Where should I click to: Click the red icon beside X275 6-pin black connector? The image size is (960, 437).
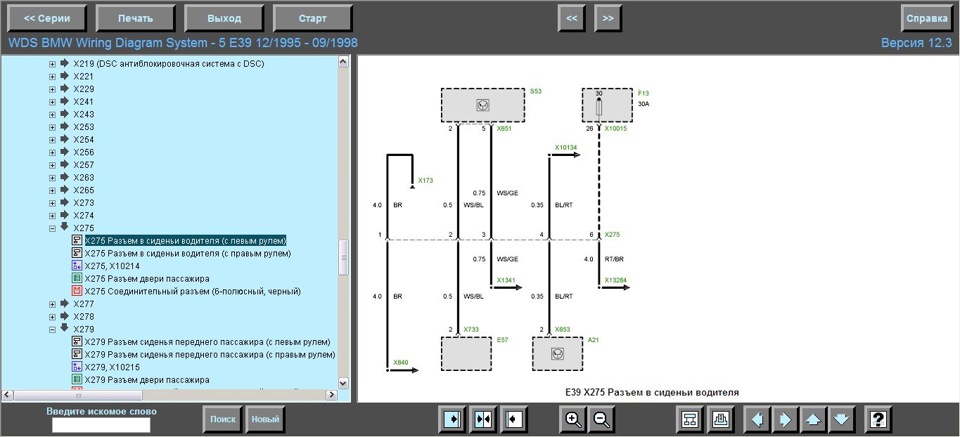(77, 291)
